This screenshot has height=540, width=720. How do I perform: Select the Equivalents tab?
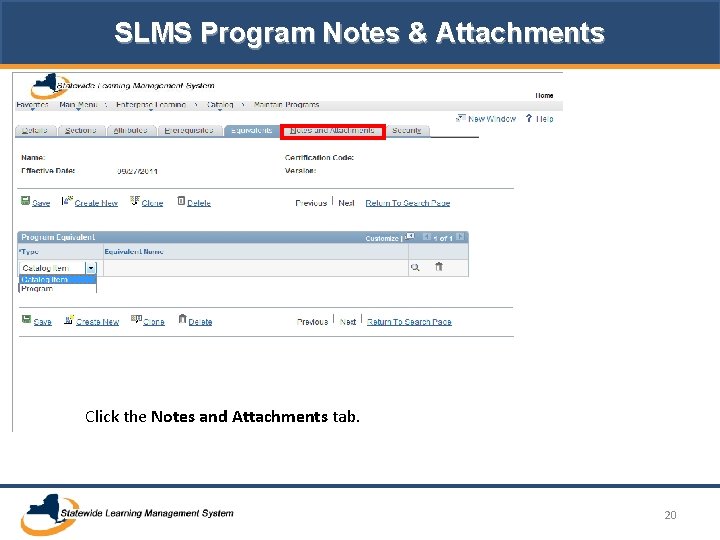click(x=252, y=130)
